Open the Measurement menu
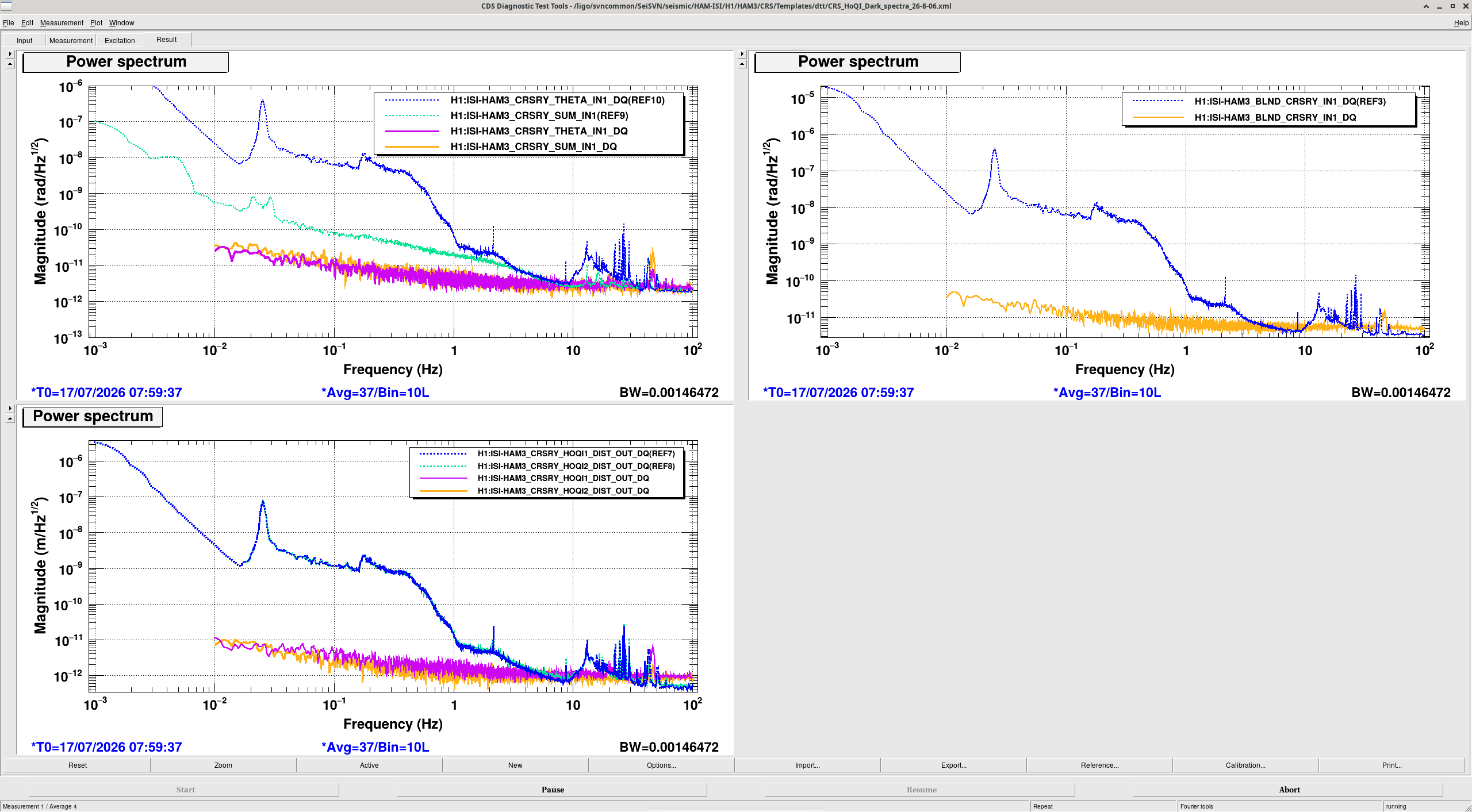This screenshot has width=1472, height=812. pyautogui.click(x=62, y=23)
